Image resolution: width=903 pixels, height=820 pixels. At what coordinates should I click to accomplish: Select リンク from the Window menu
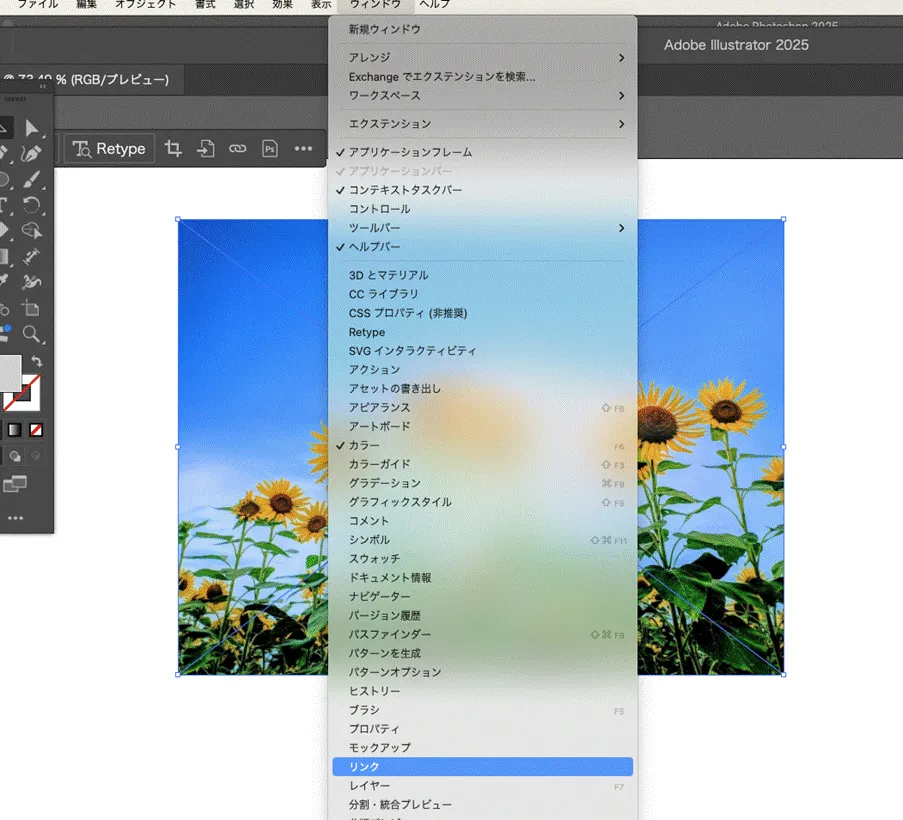click(x=364, y=766)
